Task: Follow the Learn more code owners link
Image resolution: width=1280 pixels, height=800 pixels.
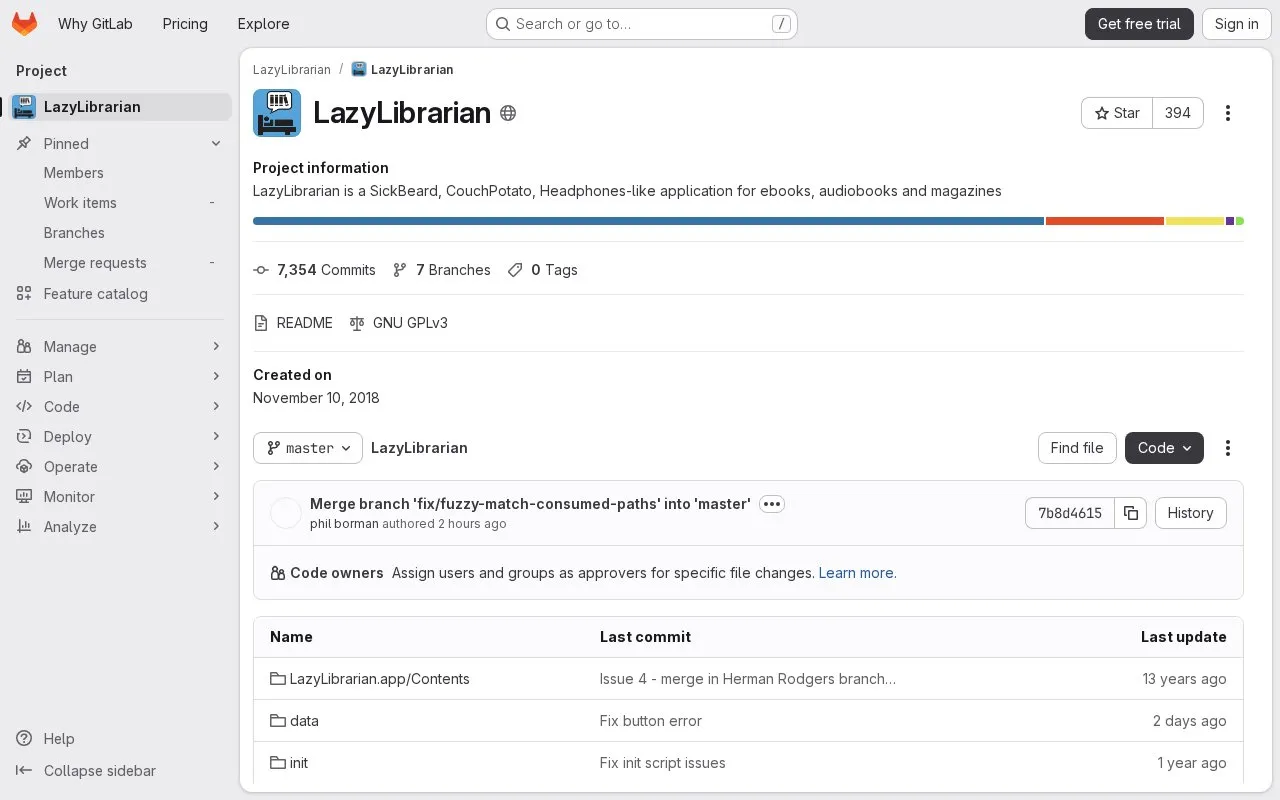Action: point(857,573)
